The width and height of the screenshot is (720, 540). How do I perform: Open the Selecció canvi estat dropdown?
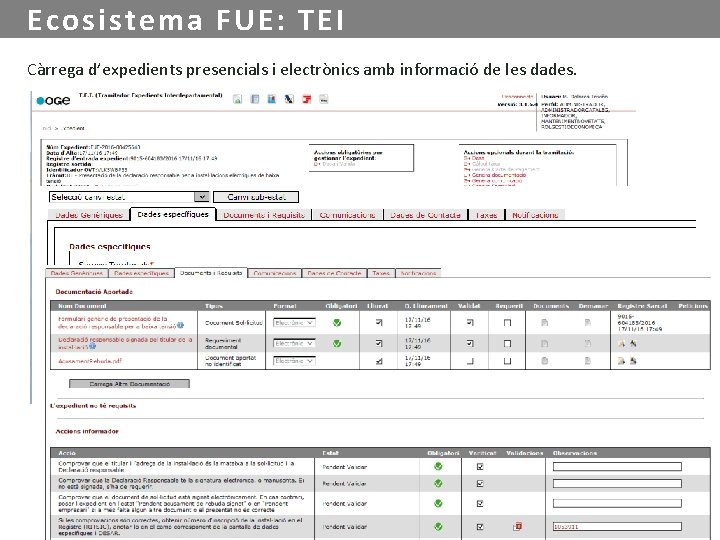[129, 197]
